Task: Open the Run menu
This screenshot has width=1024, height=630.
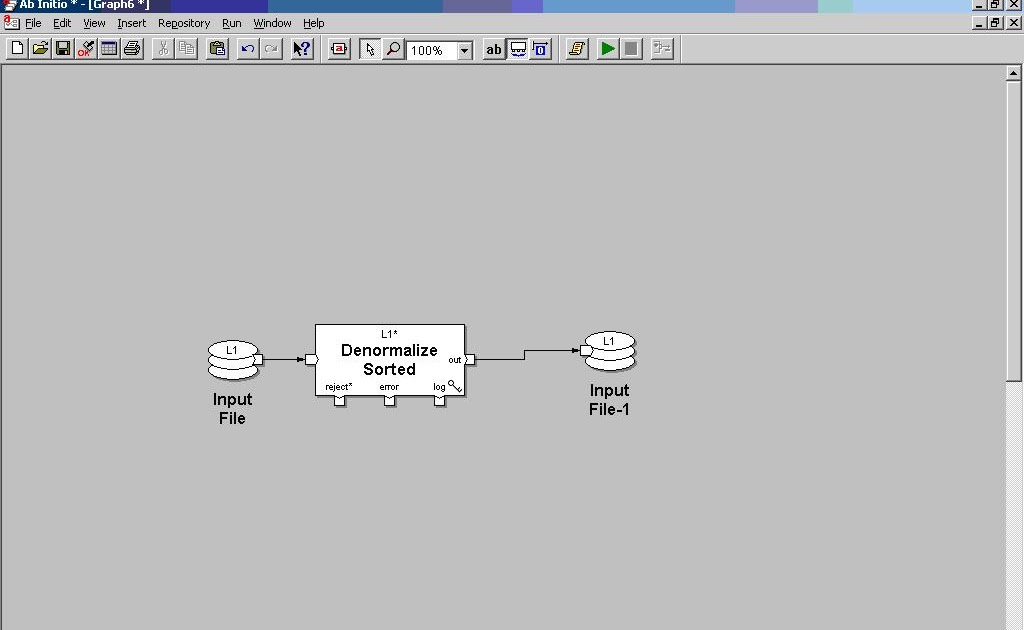Action: (x=231, y=23)
